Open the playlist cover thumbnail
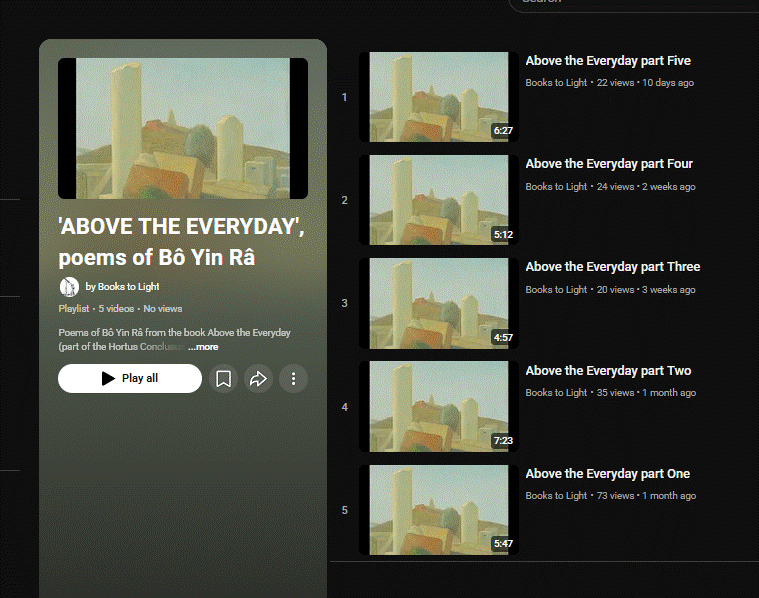 tap(183, 128)
